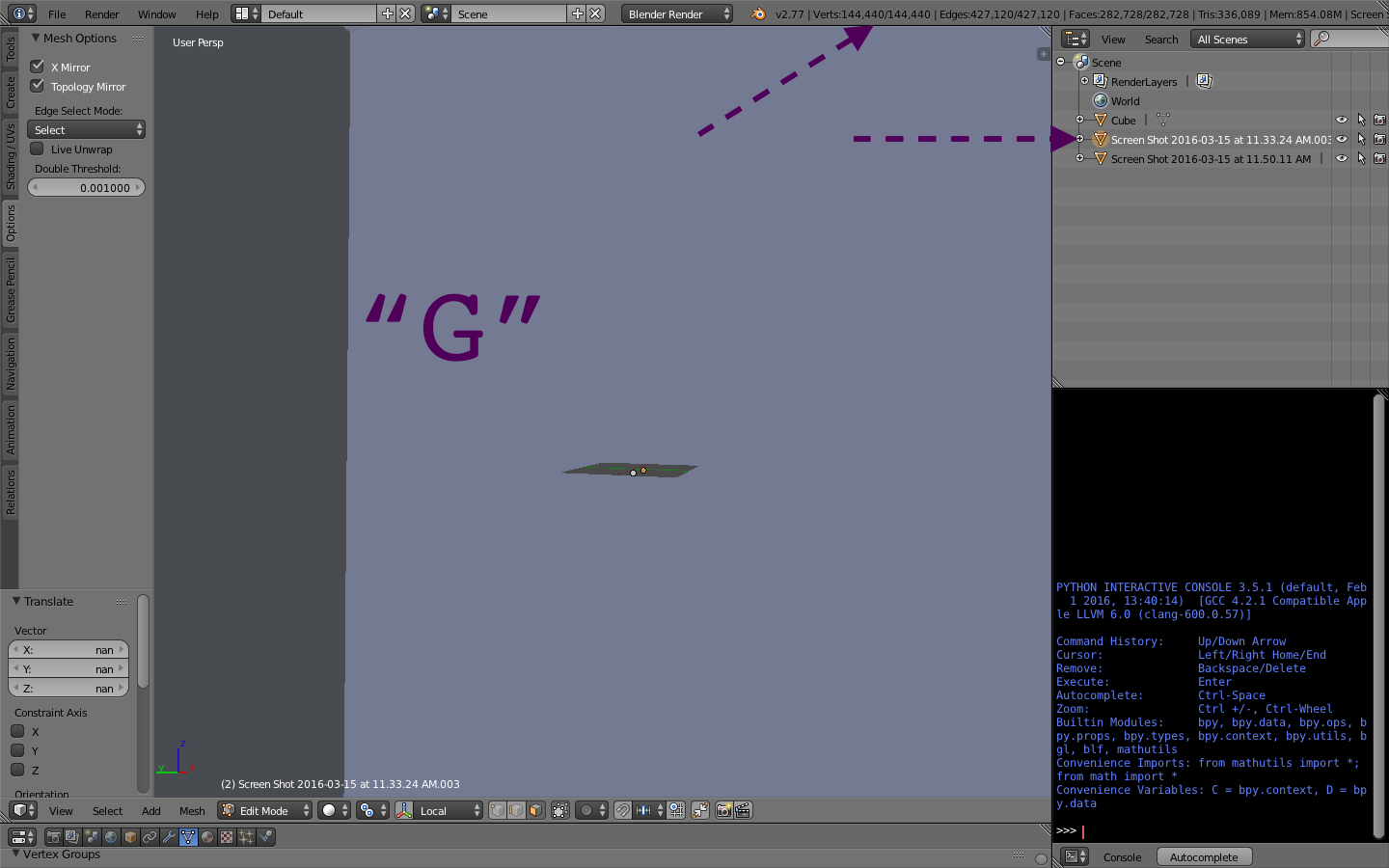1389x868 pixels.
Task: Open proportional editing mode dropdown
Action: tap(591, 811)
